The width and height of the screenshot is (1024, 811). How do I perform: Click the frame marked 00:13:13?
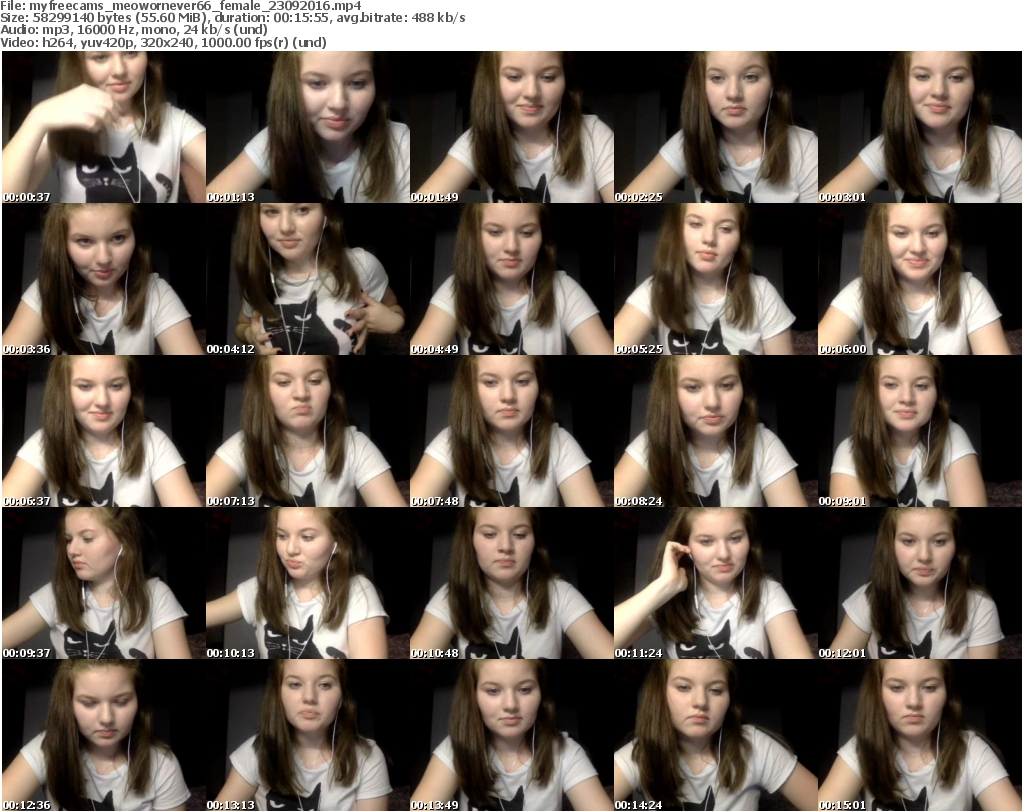pos(308,735)
